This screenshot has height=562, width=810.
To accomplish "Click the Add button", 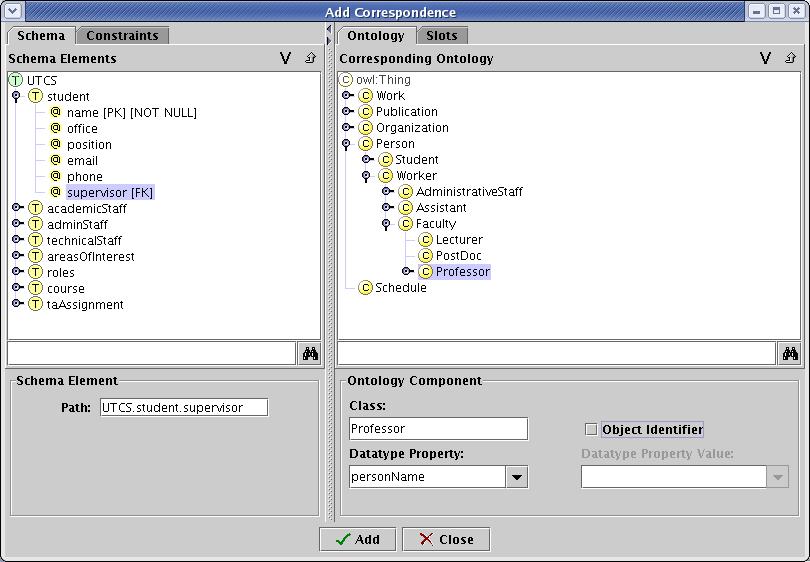I will 357,539.
